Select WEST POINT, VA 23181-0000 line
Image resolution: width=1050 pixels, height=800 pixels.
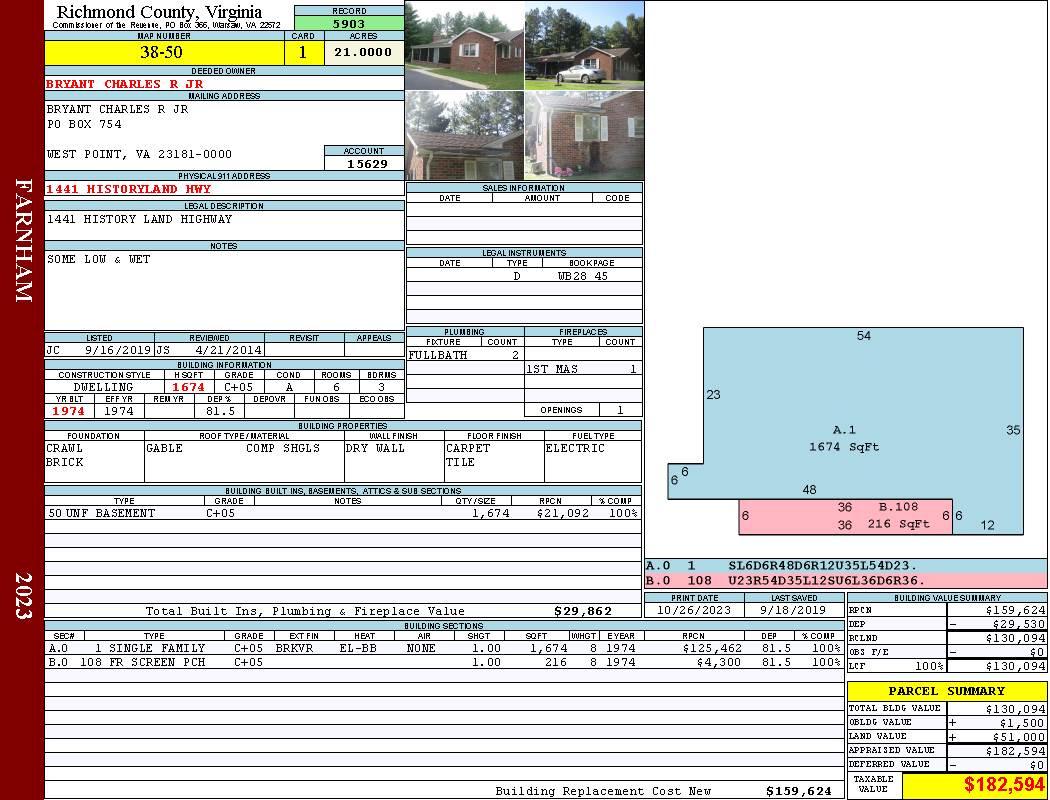[x=139, y=154]
